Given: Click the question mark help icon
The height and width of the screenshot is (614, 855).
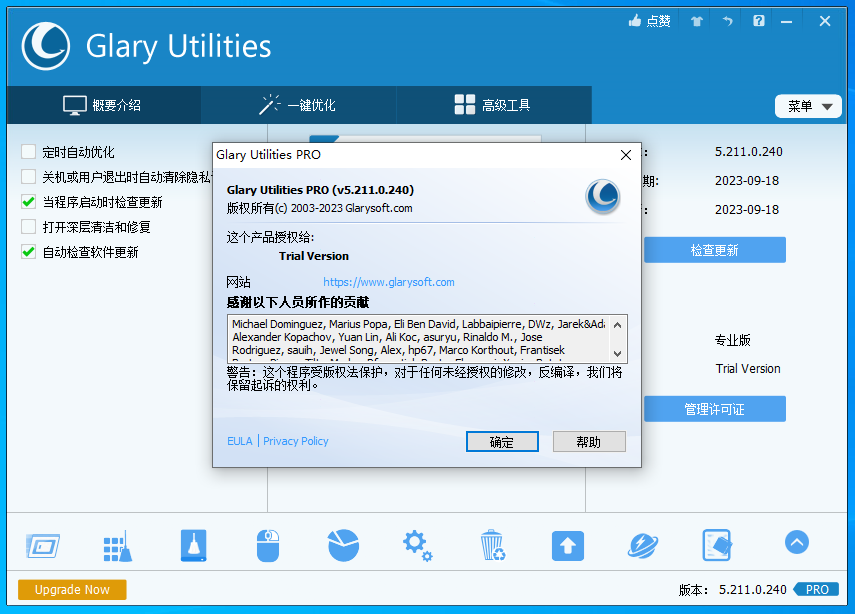Looking at the screenshot, I should [759, 21].
